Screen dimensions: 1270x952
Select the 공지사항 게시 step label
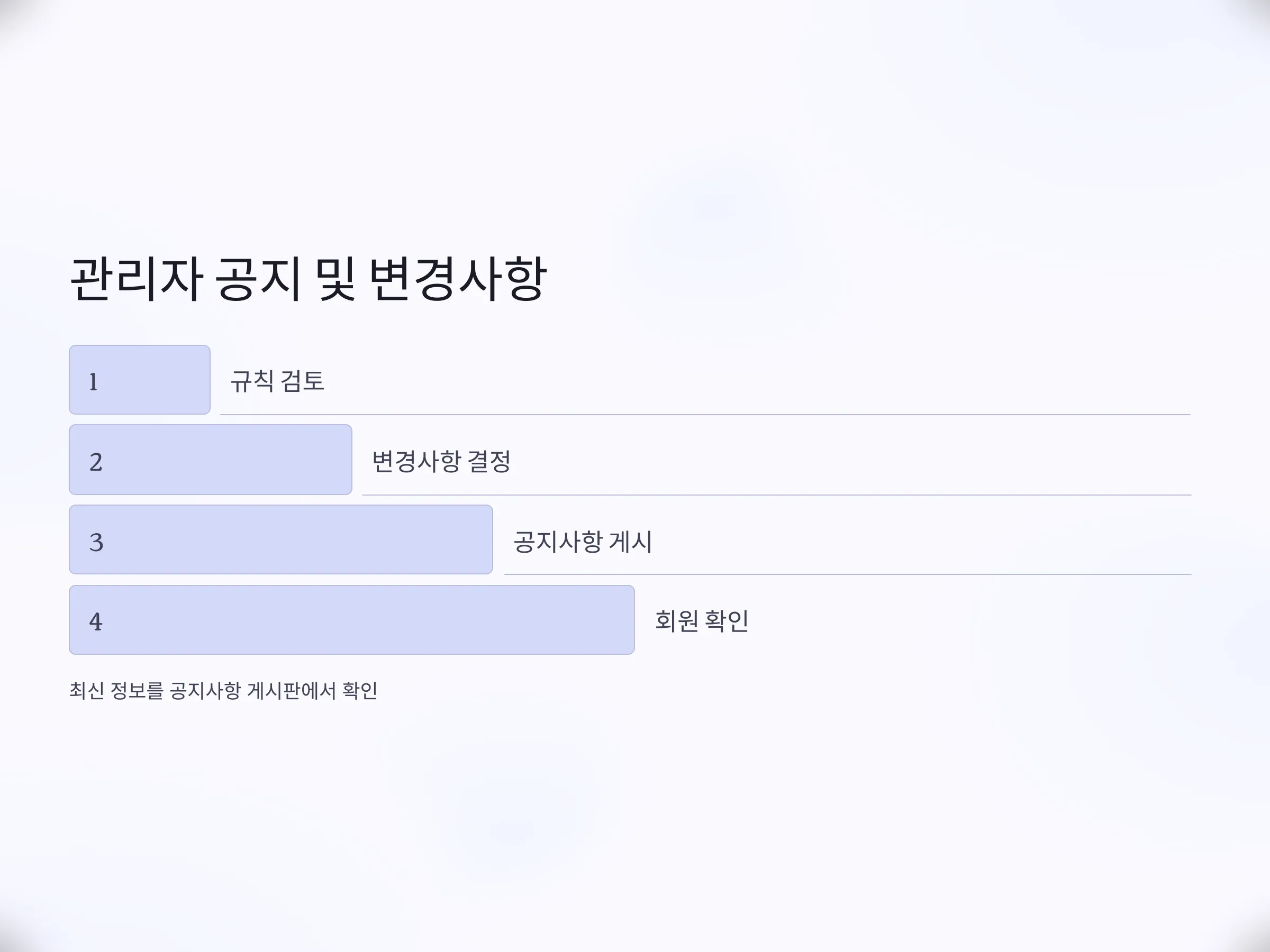click(x=583, y=542)
